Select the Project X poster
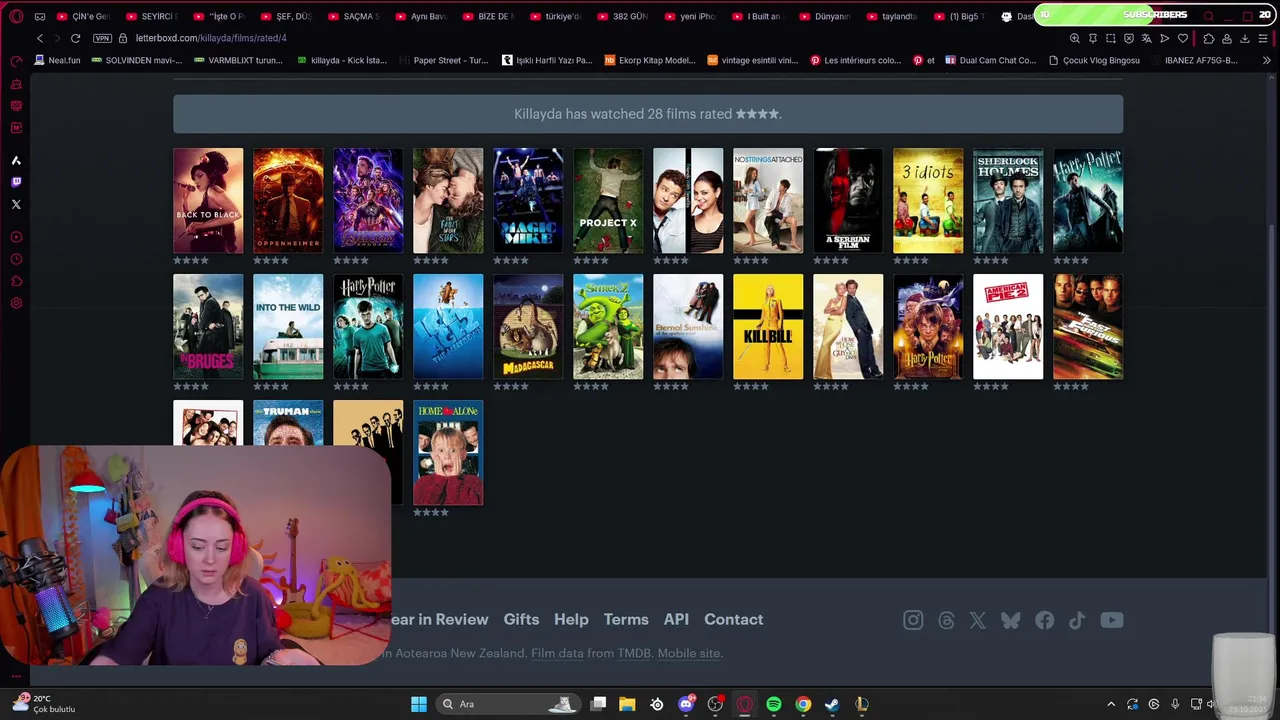 click(x=608, y=201)
